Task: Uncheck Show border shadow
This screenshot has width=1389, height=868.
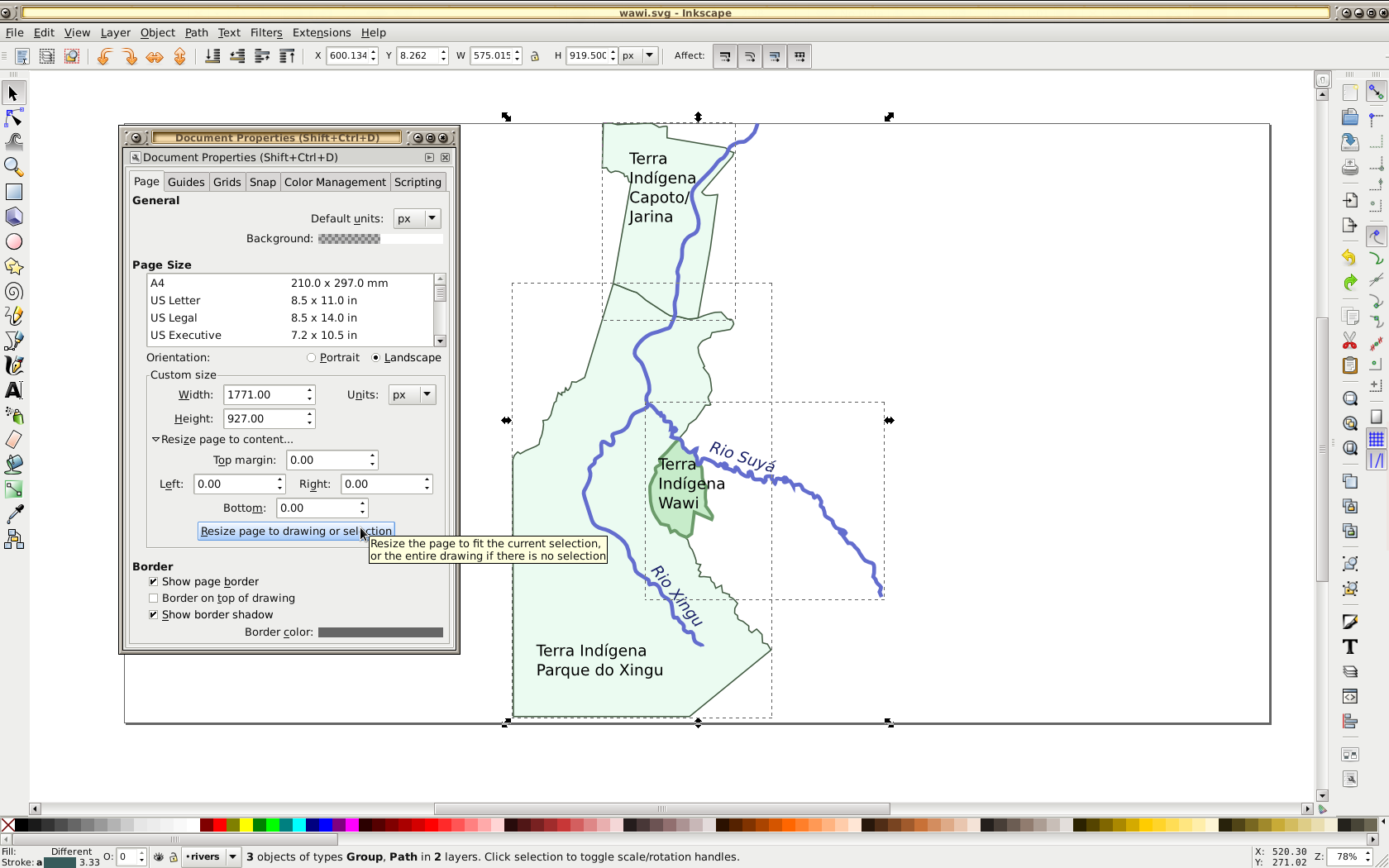Action: [x=154, y=615]
